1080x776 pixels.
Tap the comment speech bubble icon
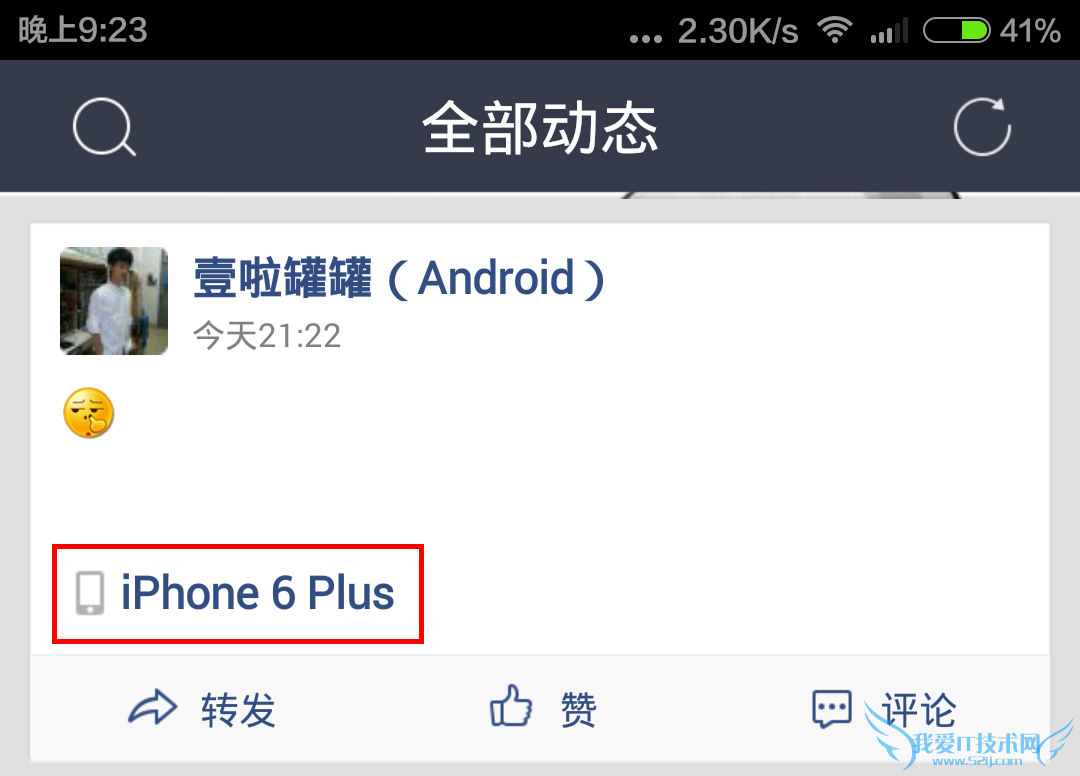[x=831, y=709]
